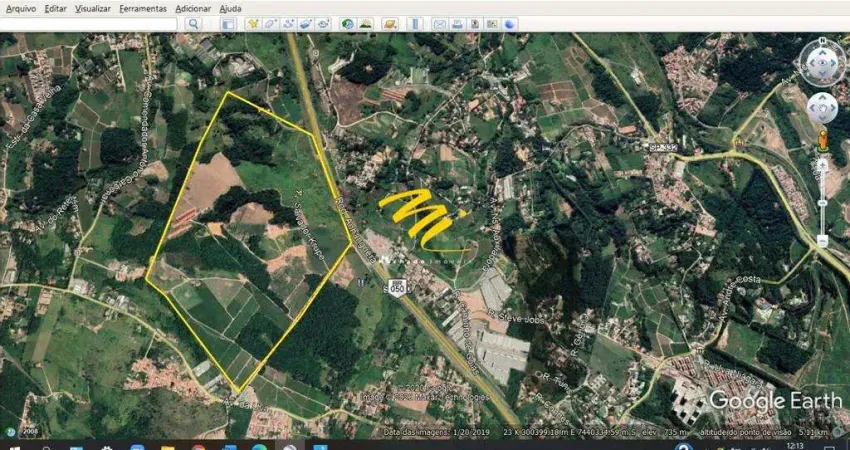Click the 050 highway shield on map
The height and width of the screenshot is (450, 850).
click(x=397, y=287)
